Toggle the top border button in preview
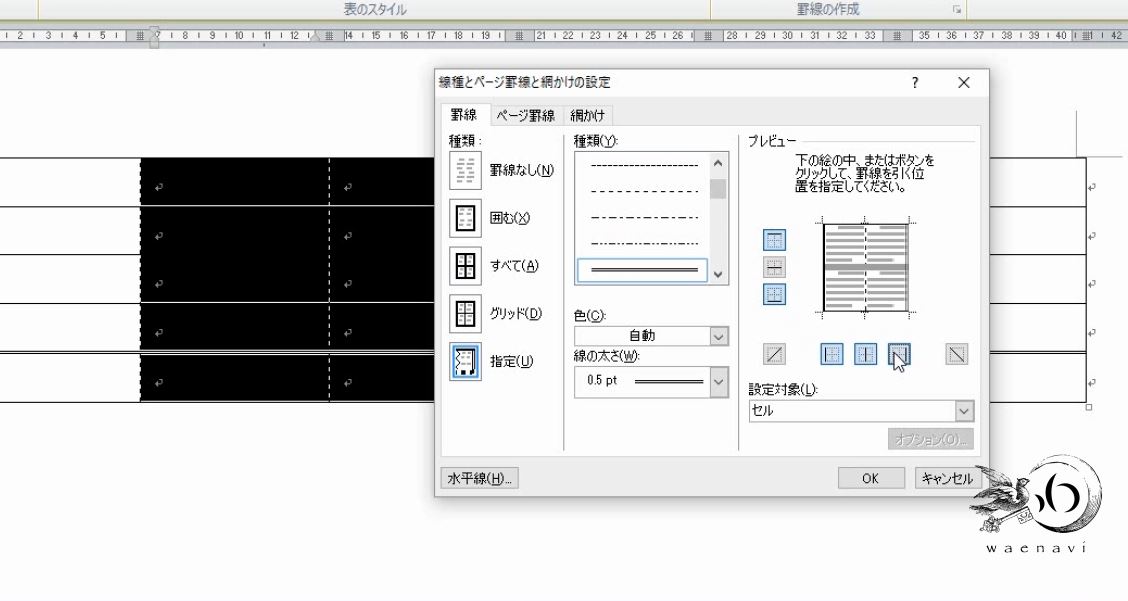1128x601 pixels. pos(774,240)
